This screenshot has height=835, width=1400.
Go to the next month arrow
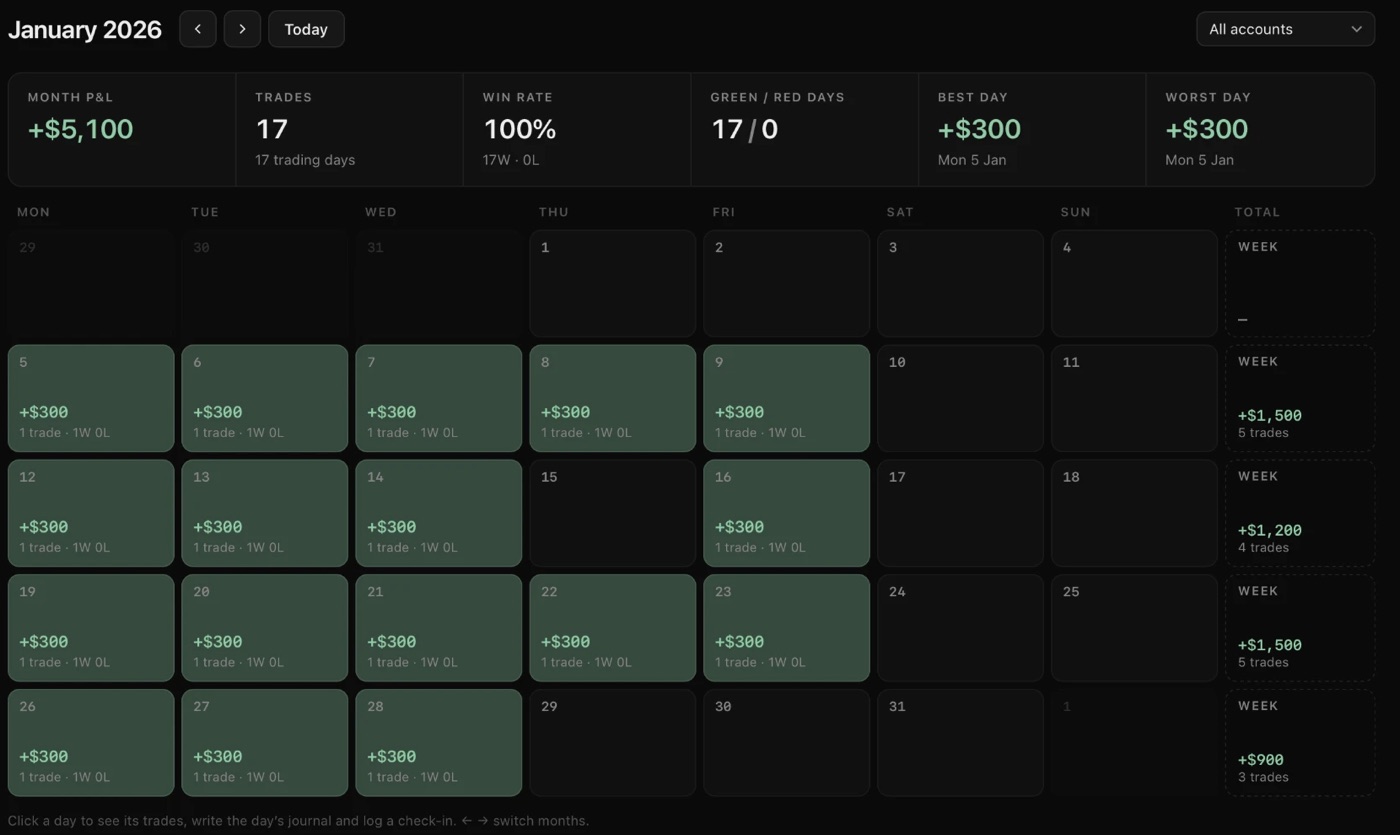242,29
